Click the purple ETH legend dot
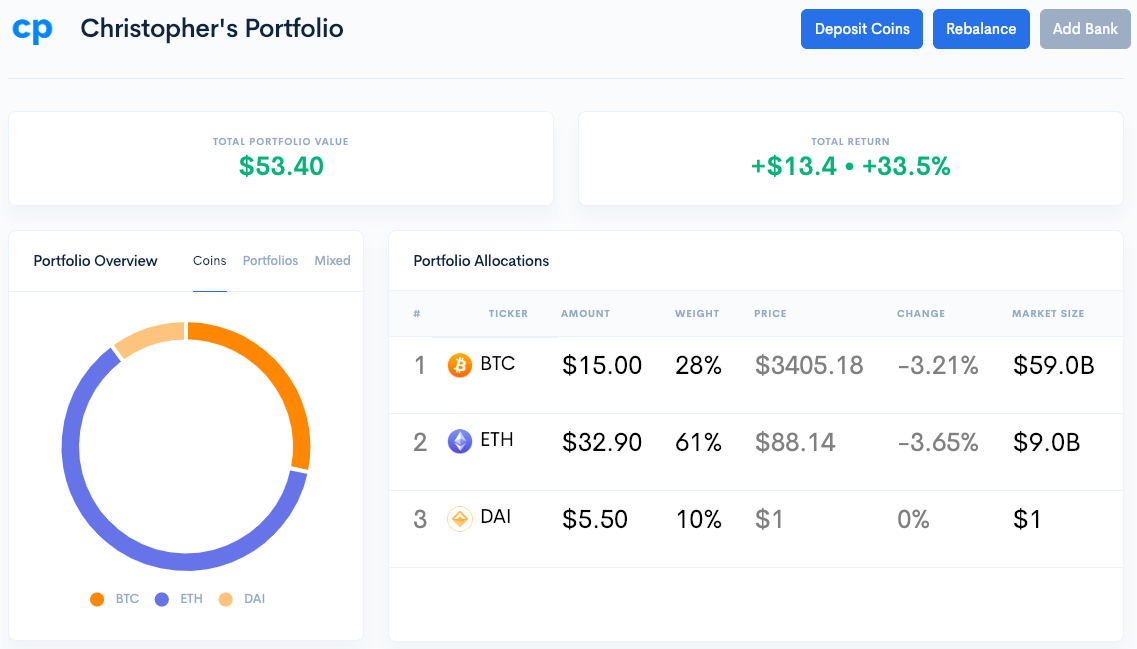The height and width of the screenshot is (649, 1137). [161, 598]
